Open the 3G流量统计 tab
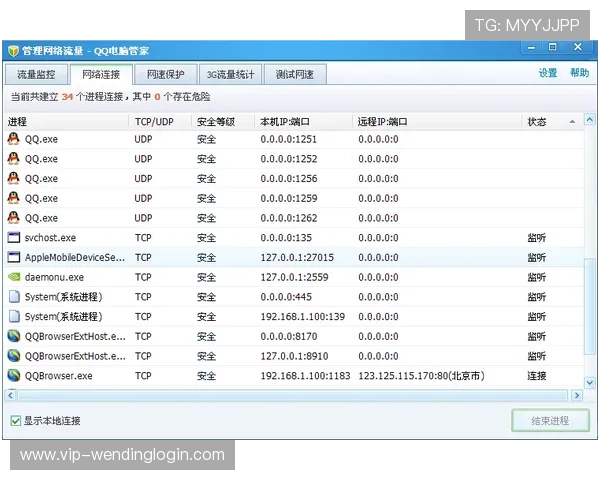The height and width of the screenshot is (480, 600). tap(230, 74)
